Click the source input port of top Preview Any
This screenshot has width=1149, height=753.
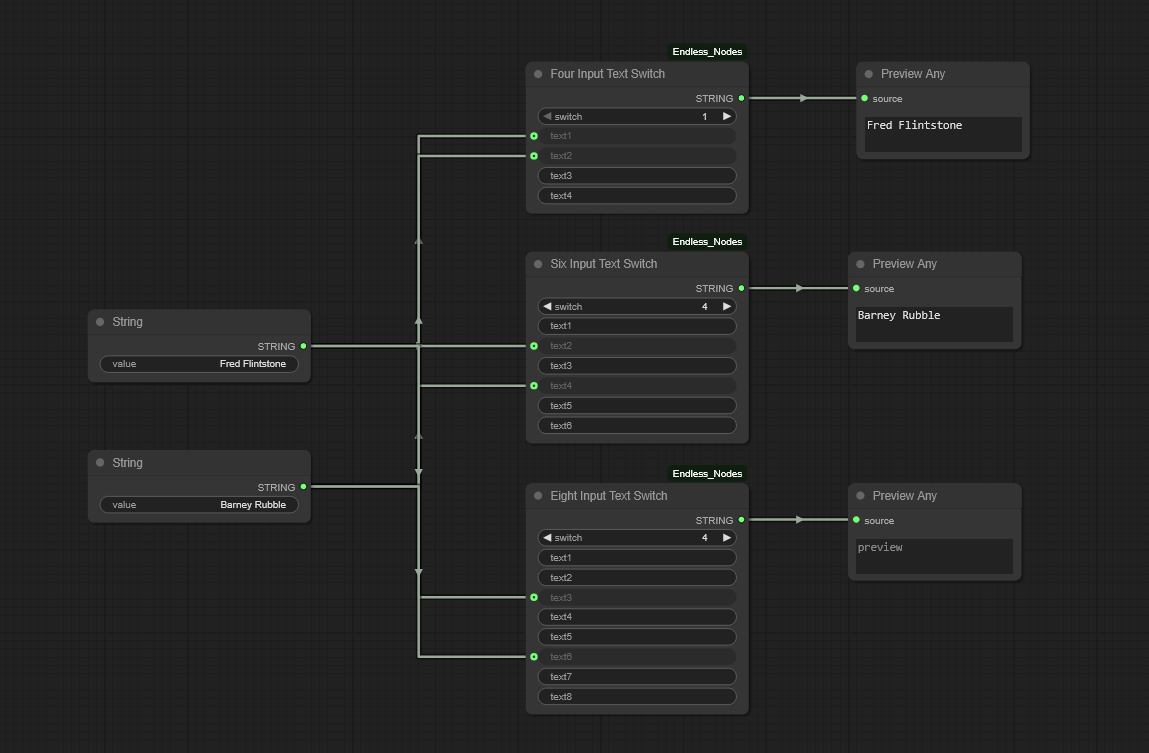(864, 98)
